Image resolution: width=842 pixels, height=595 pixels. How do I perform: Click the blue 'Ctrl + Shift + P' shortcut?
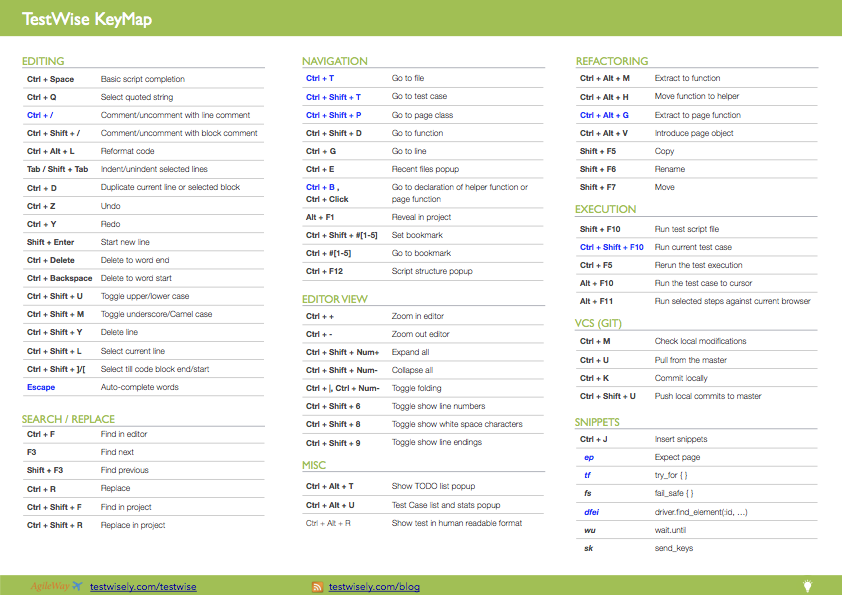[333, 115]
